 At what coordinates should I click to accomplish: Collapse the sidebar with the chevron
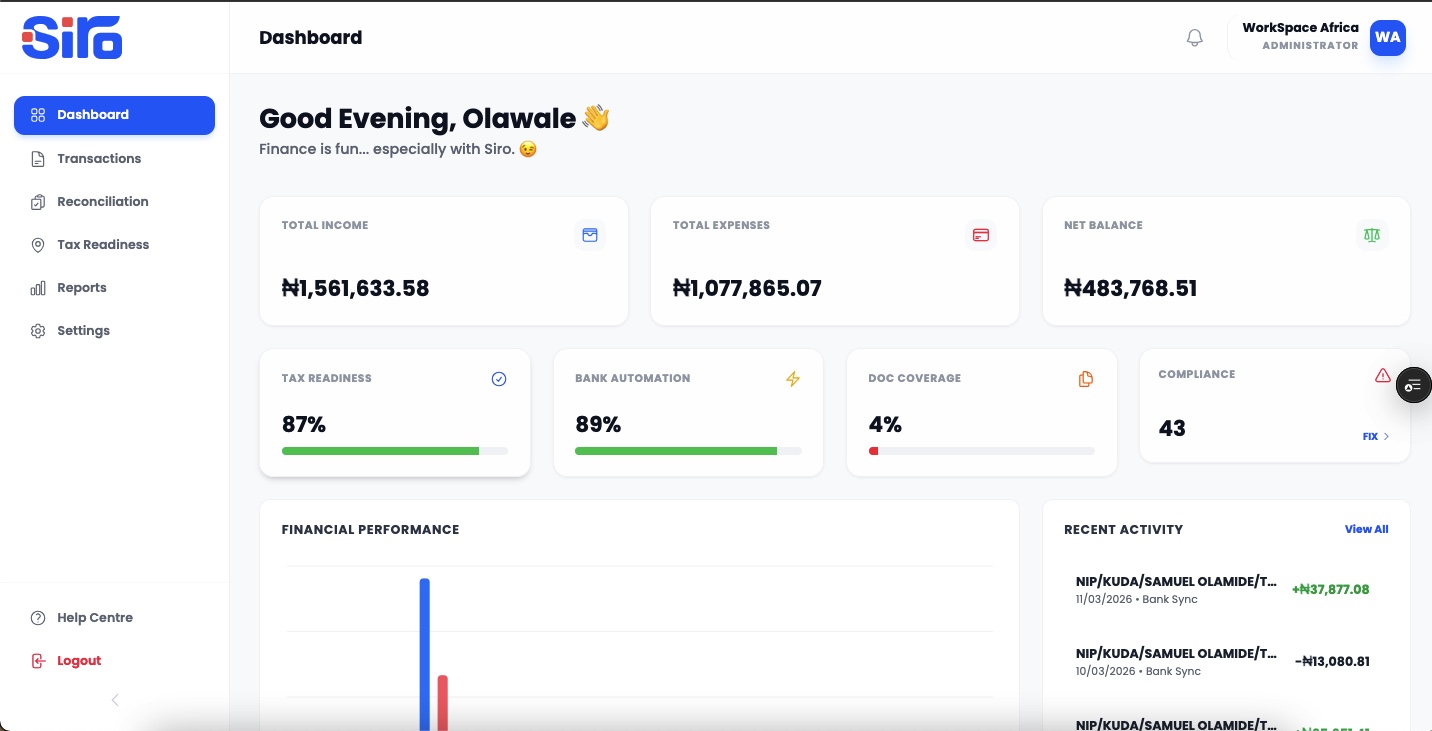pos(115,700)
